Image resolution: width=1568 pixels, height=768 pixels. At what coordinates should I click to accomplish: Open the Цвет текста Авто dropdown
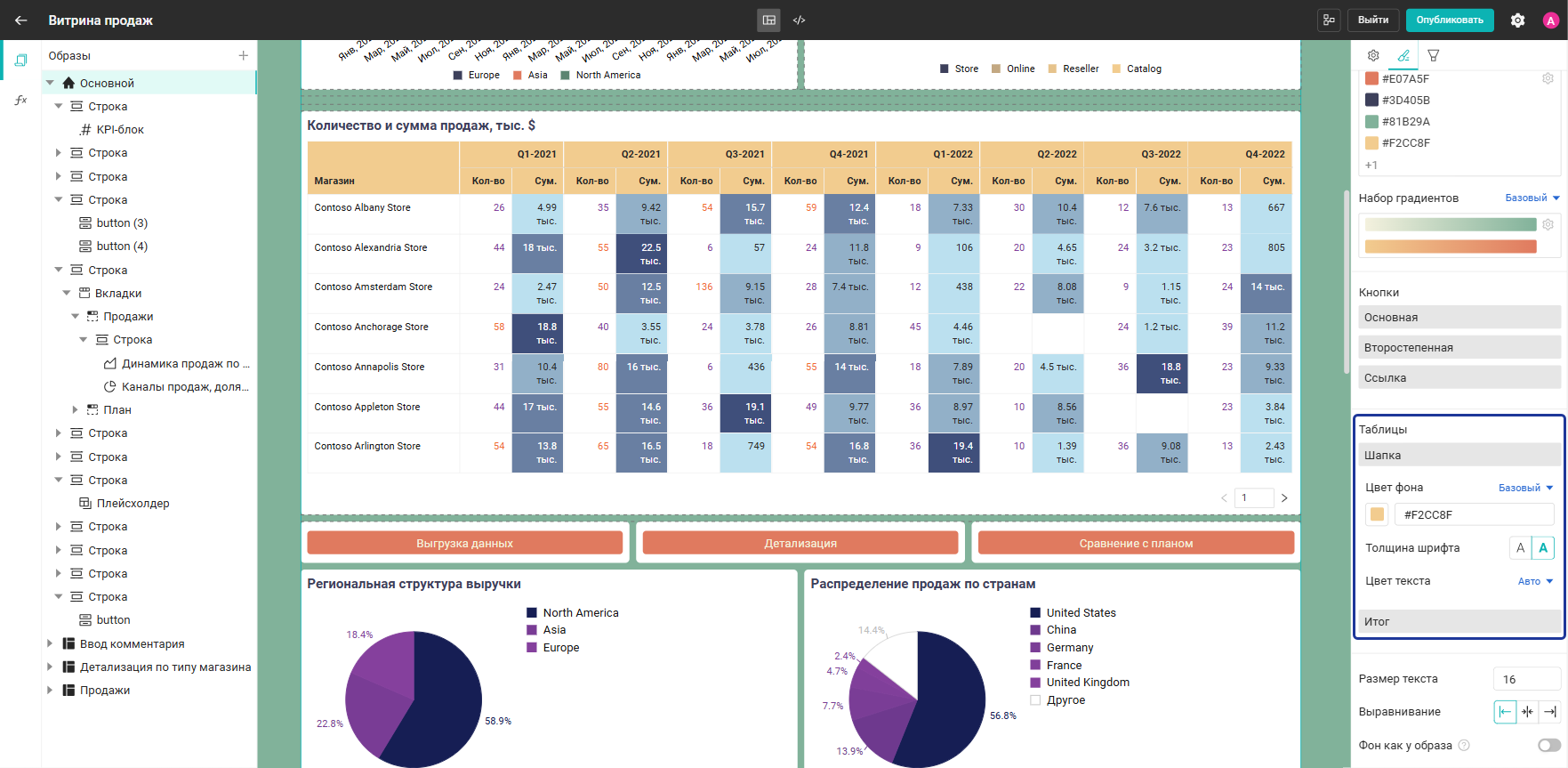tap(1536, 581)
